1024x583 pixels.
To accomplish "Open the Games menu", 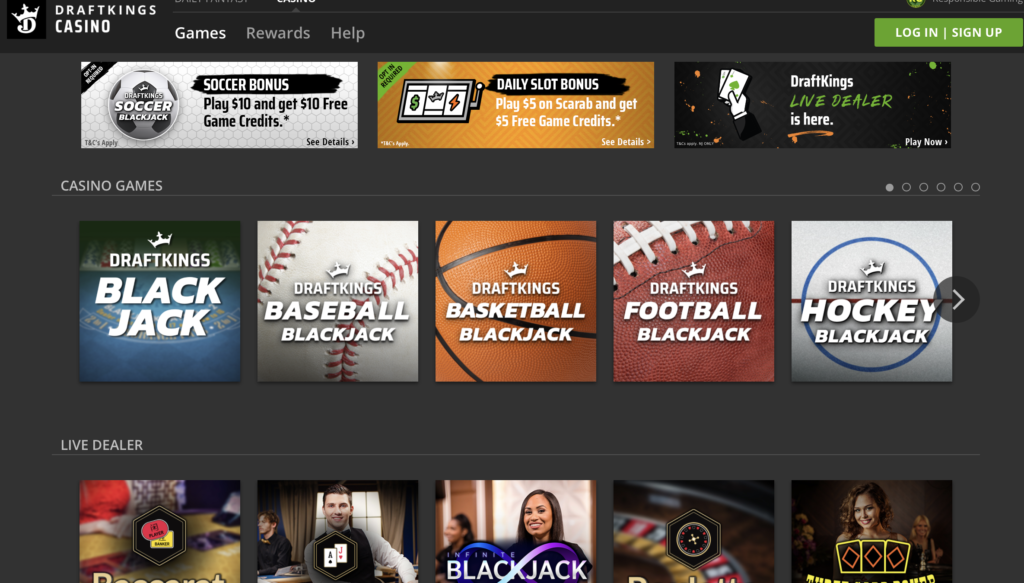I will pos(200,33).
